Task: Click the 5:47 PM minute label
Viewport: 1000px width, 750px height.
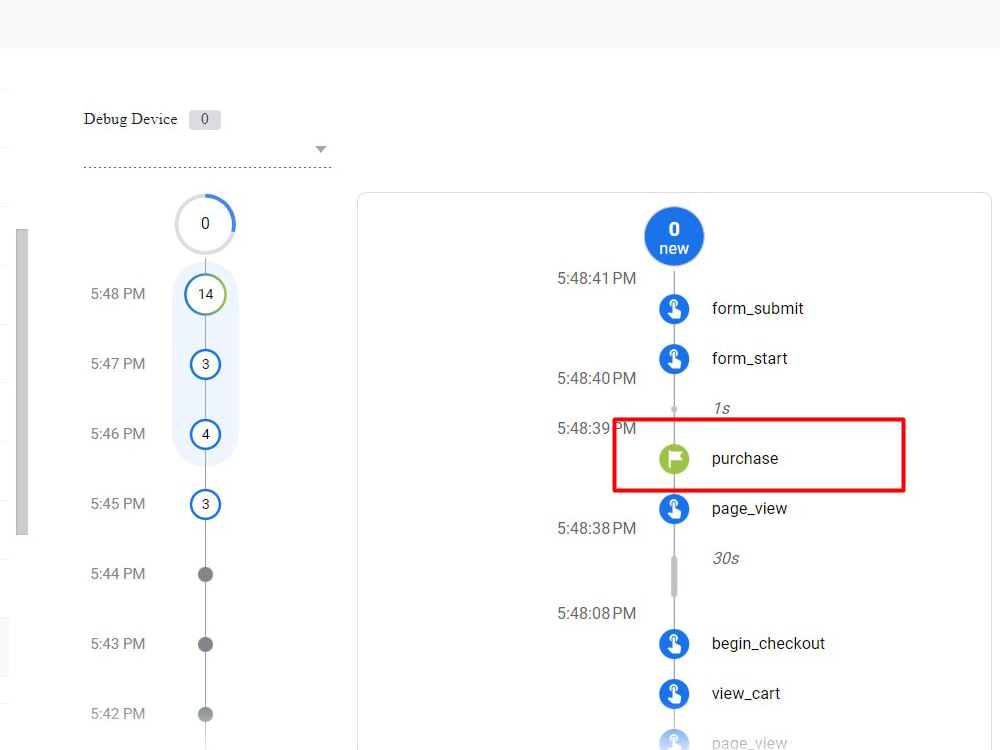Action: click(118, 364)
